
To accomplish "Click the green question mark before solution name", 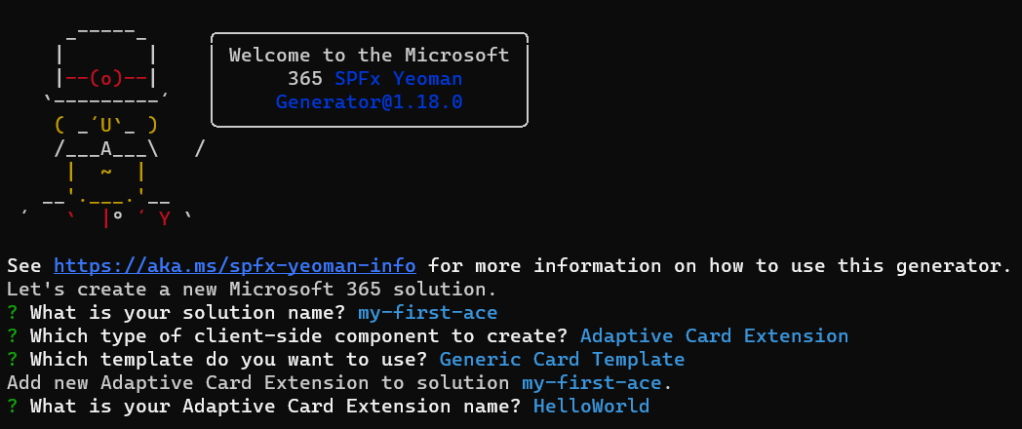I will pyautogui.click(x=12, y=313).
